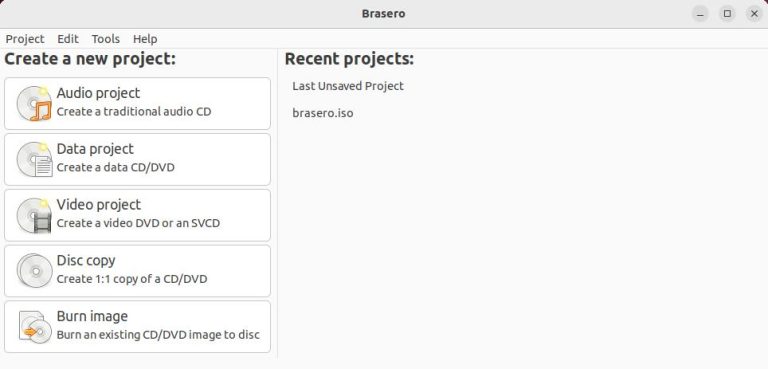The image size is (768, 369).
Task: Select Burn image to burn existing image
Action: pos(138,326)
